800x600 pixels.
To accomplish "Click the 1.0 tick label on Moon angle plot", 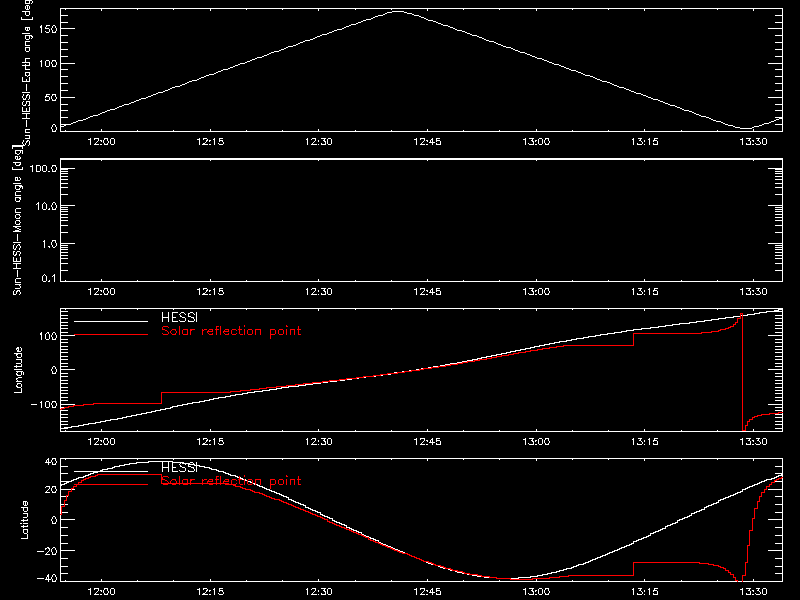I will click(x=49, y=244).
